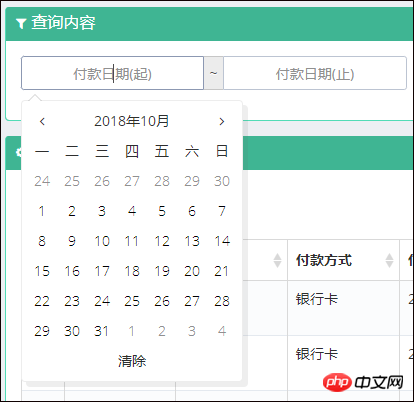The width and height of the screenshot is (414, 402).
Task: Click the 付款日期(起) date field
Action: [x=112, y=73]
